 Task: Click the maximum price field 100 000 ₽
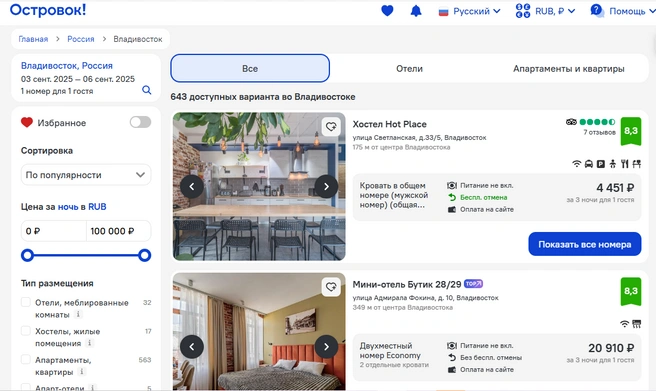(118, 231)
